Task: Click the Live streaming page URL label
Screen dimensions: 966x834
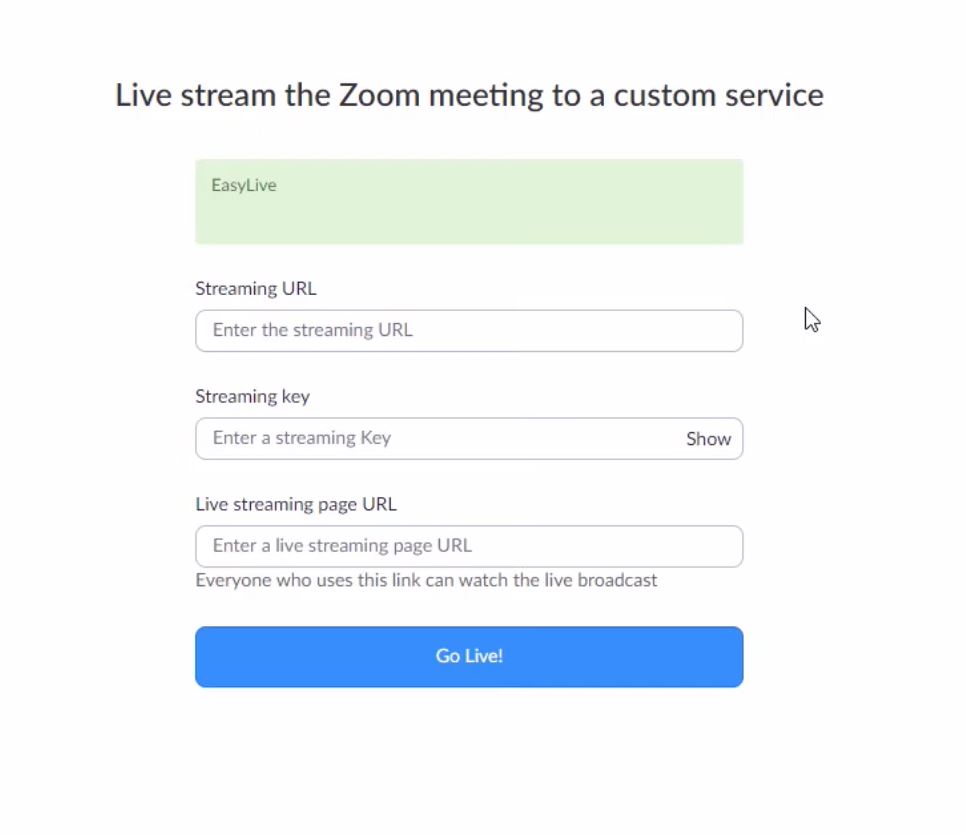Action: click(296, 504)
